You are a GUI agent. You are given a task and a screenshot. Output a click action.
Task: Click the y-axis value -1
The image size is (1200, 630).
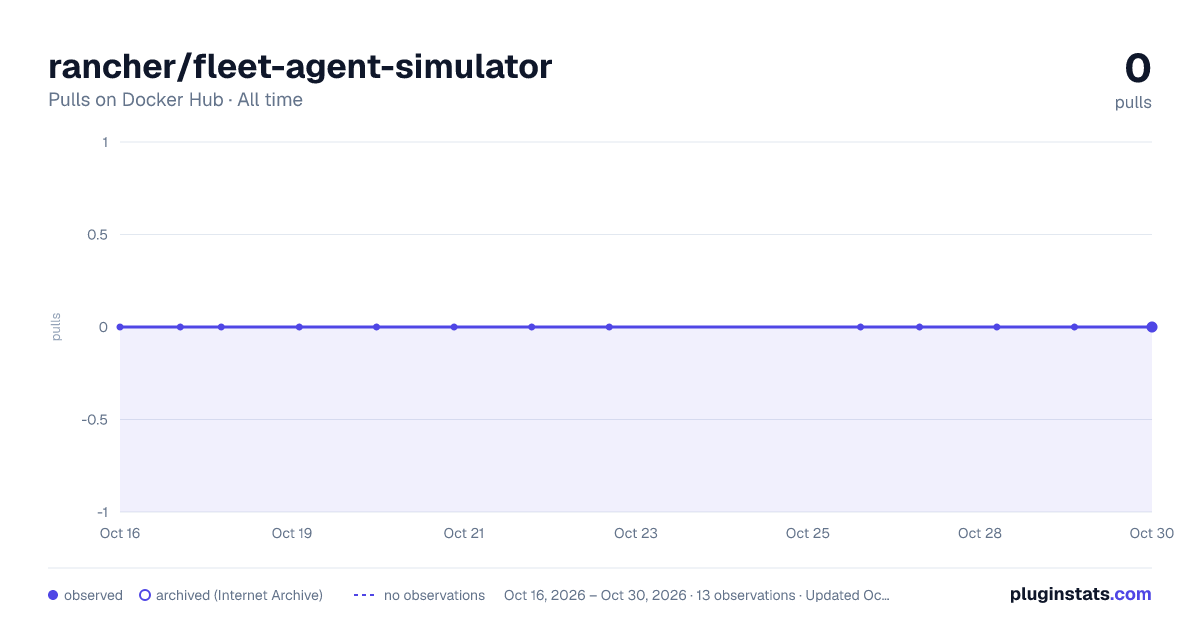102,512
